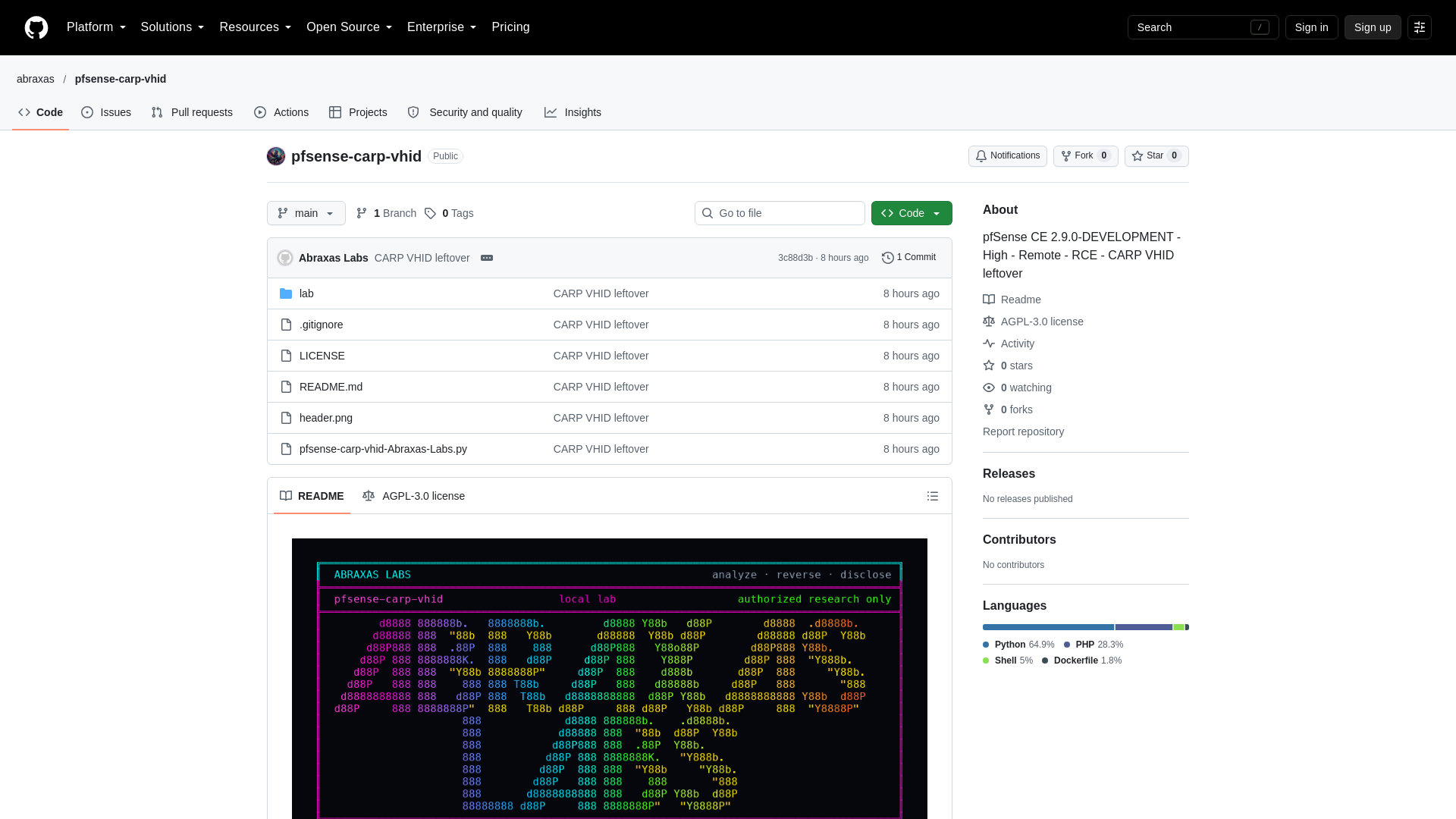1456x819 pixels.
Task: View commit 3c88d3b
Action: (x=795, y=258)
